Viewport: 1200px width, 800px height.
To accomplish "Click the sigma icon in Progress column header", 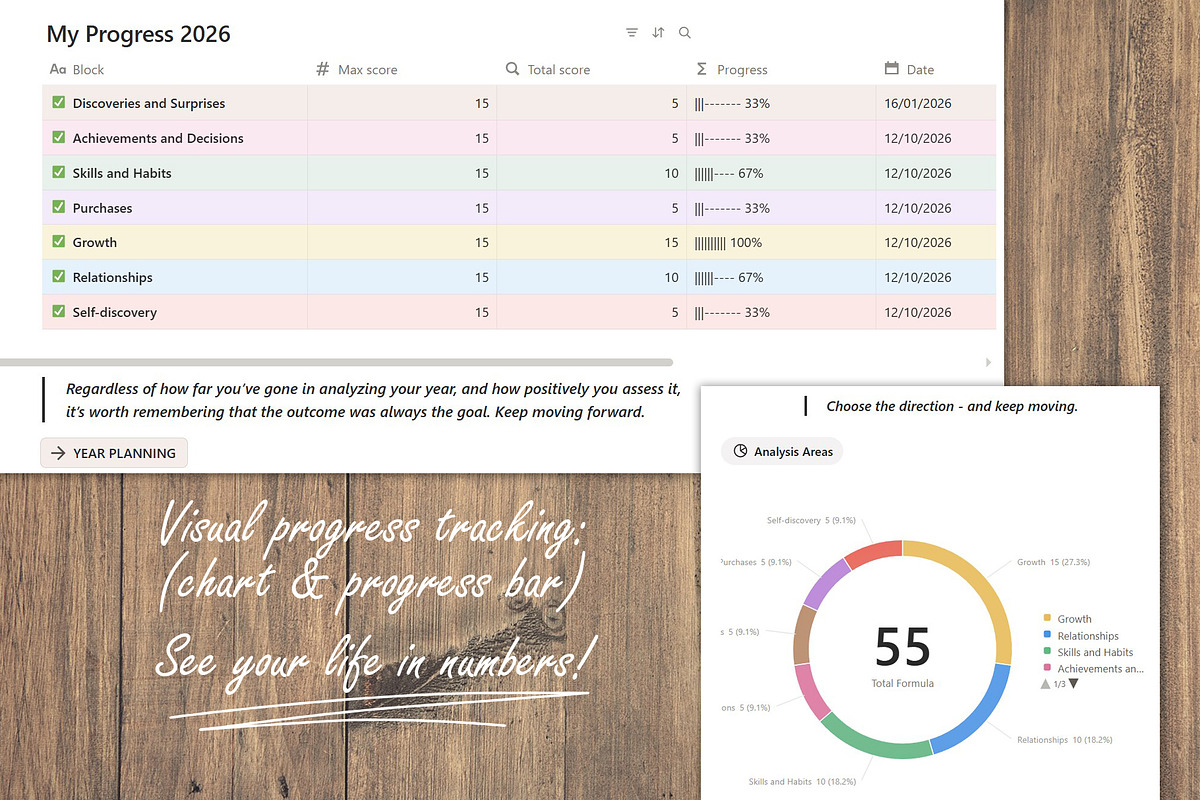I will (702, 69).
